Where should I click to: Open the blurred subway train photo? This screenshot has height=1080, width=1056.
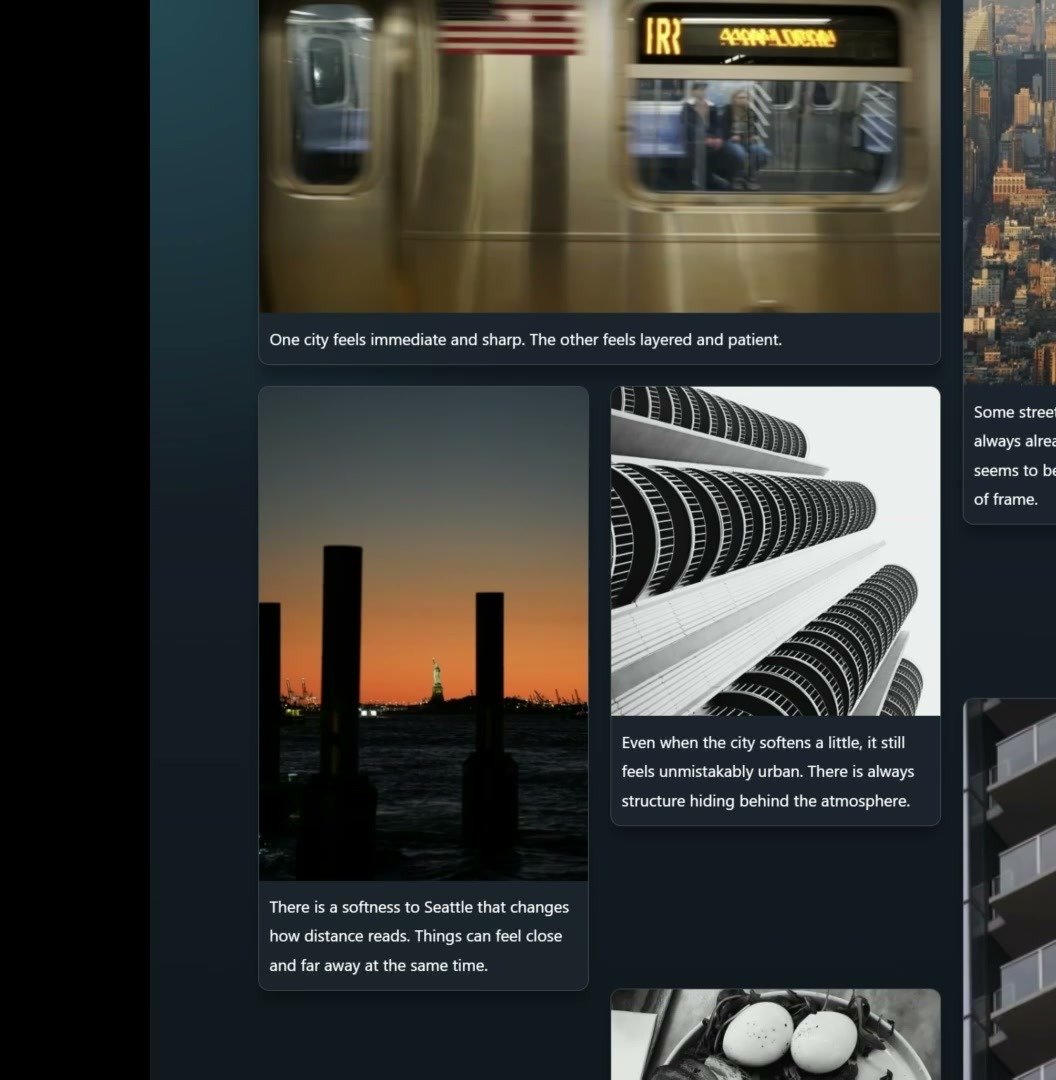599,156
